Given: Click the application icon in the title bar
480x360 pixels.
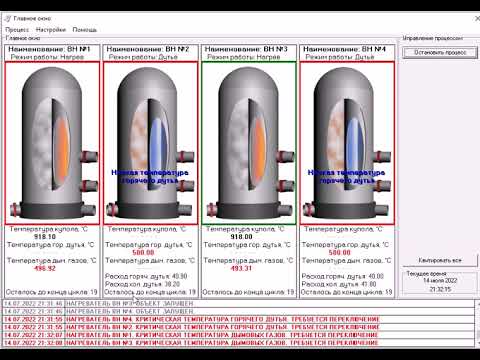Looking at the screenshot, I should [x=8, y=18].
